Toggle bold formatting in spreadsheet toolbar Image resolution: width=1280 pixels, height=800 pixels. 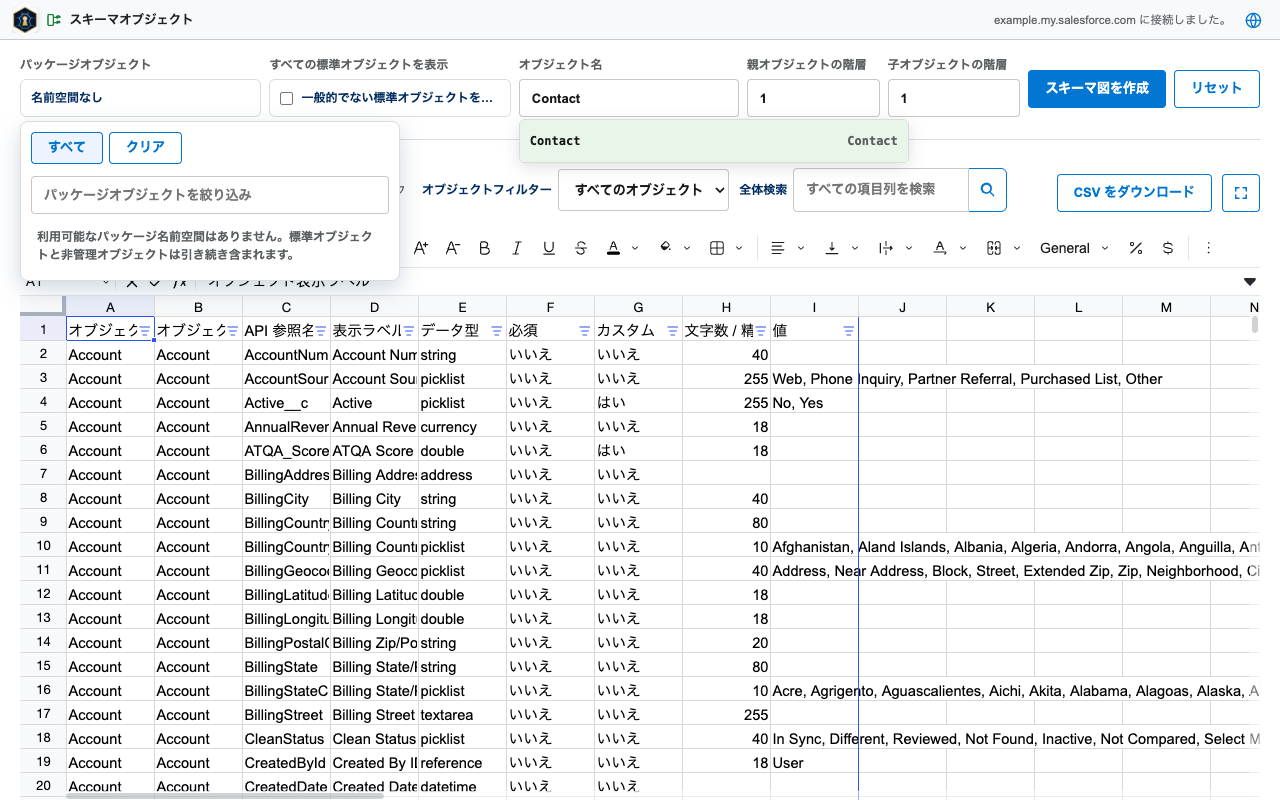(485, 248)
